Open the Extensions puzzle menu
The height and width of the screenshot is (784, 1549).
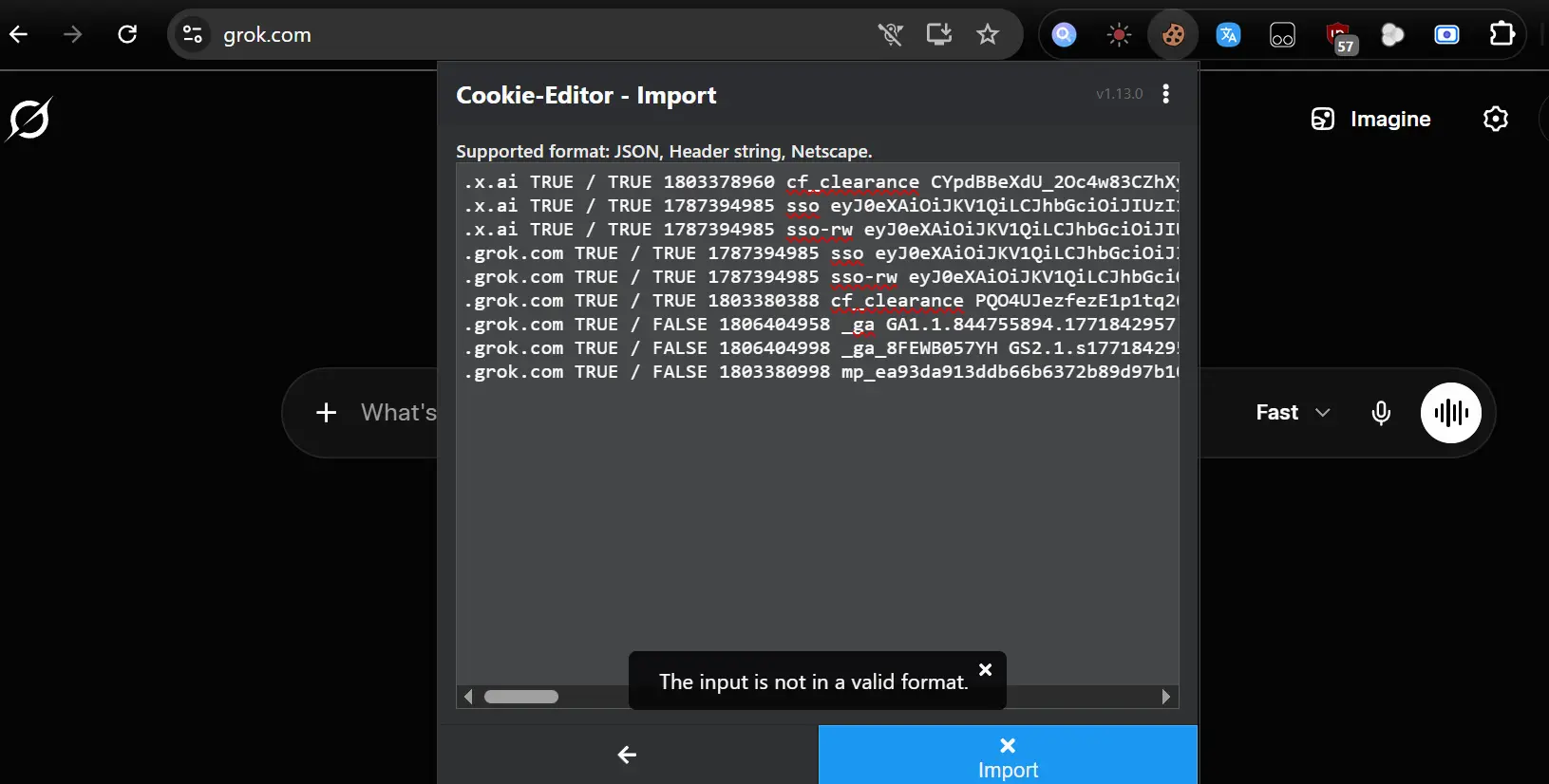(x=1502, y=35)
